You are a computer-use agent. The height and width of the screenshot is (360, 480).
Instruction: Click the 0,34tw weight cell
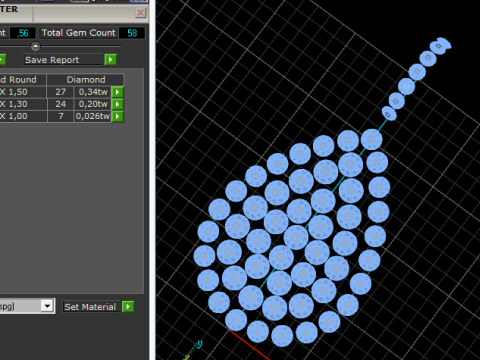point(93,92)
